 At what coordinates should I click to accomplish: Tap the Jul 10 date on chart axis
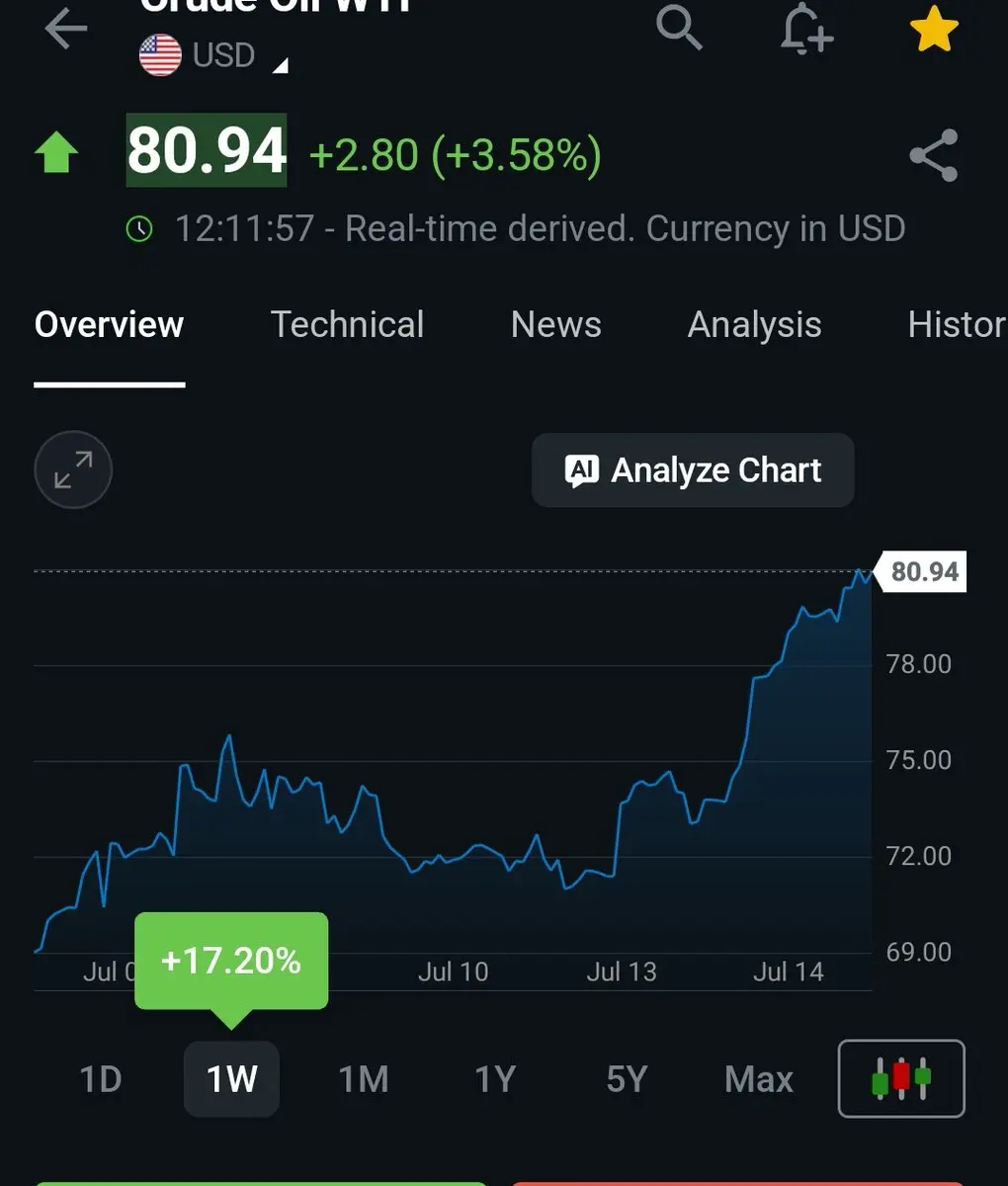[453, 972]
